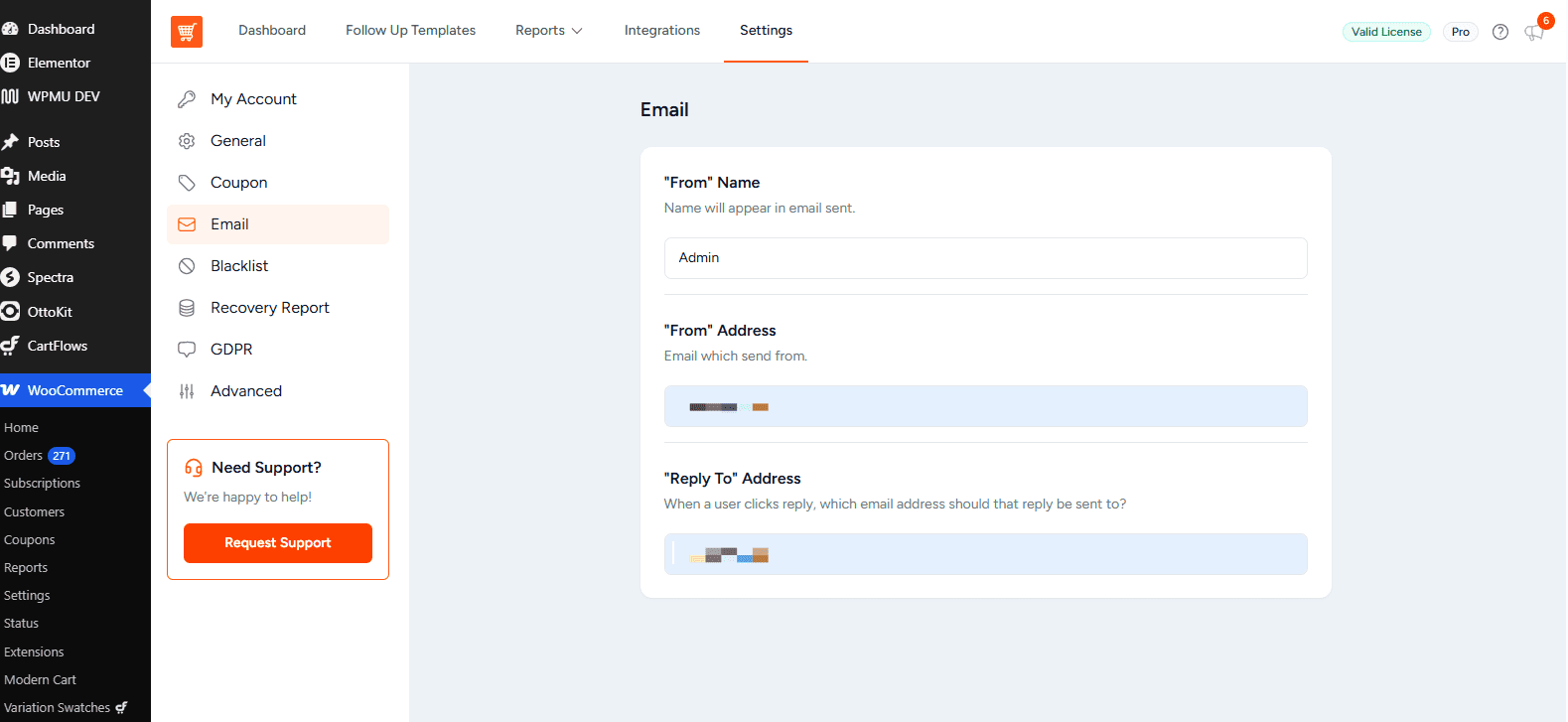The image size is (1568, 722).
Task: Focus the "From" Address input field
Action: [985, 406]
